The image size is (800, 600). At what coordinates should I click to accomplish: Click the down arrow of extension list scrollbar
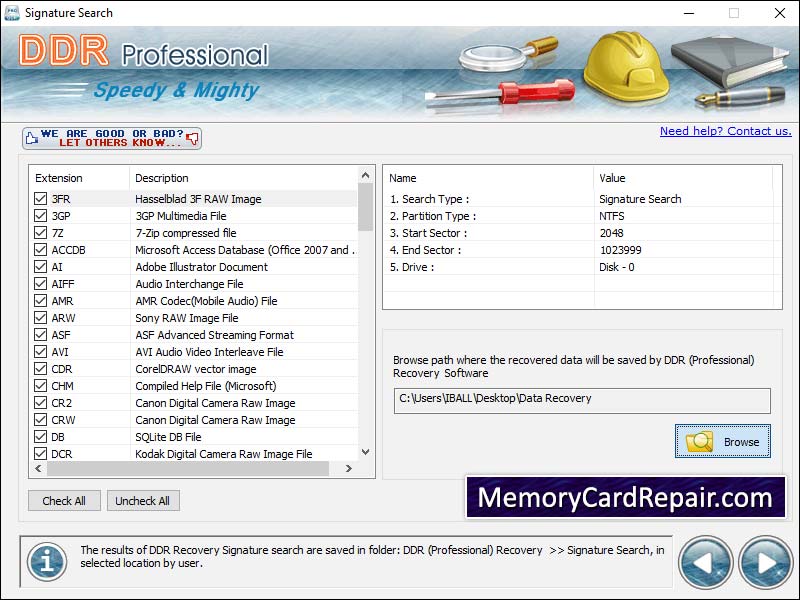pos(363,451)
